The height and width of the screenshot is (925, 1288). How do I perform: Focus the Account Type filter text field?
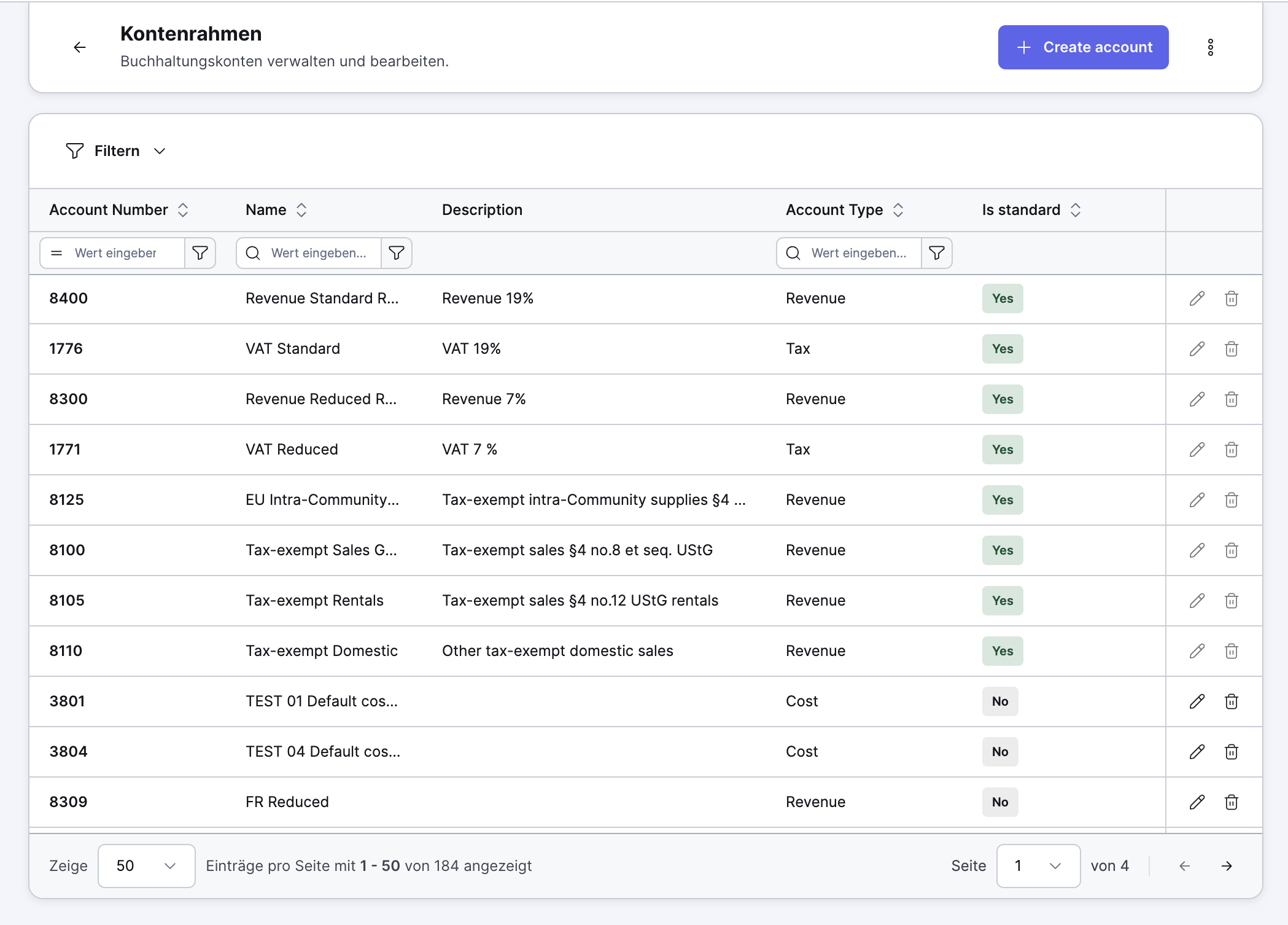click(x=859, y=253)
